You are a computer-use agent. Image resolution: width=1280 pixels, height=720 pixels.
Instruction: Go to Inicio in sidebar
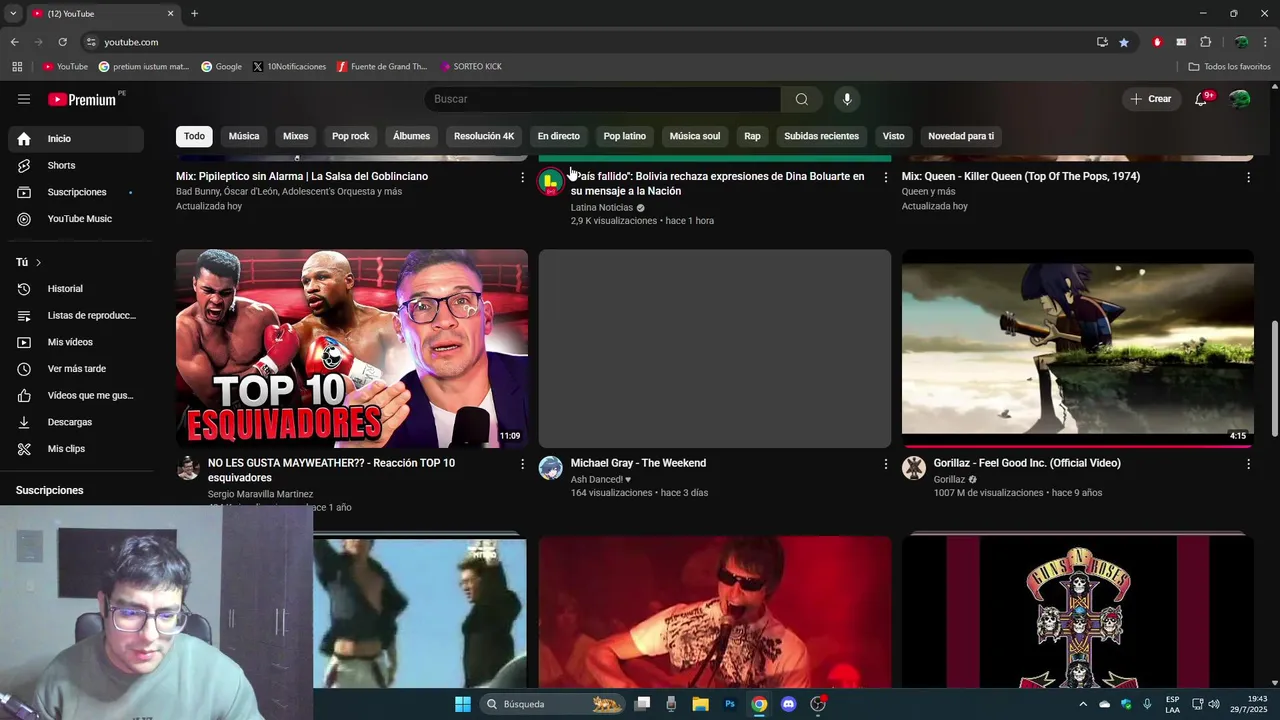click(76, 139)
